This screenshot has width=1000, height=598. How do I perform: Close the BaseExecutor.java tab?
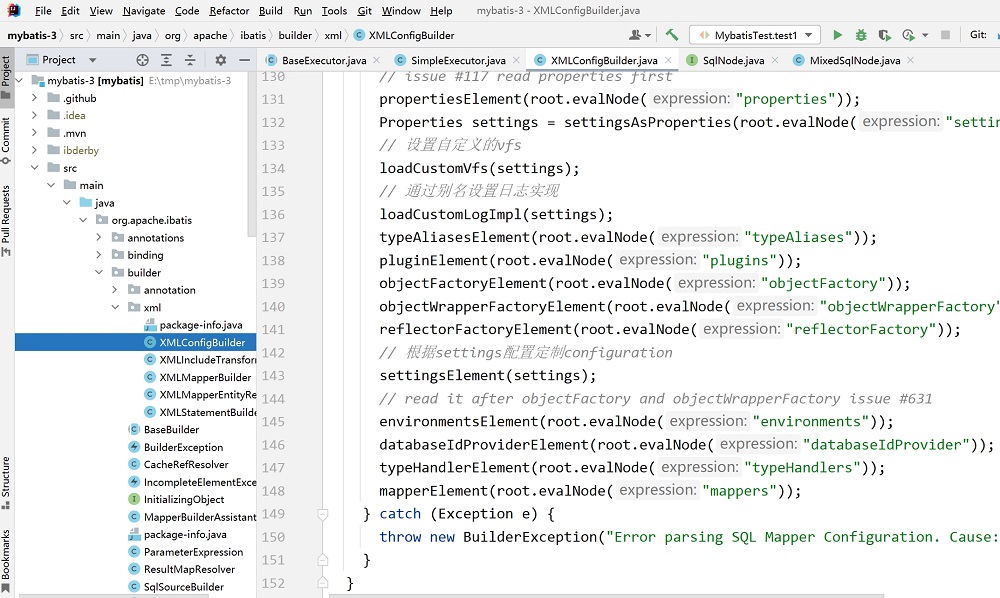[x=377, y=60]
